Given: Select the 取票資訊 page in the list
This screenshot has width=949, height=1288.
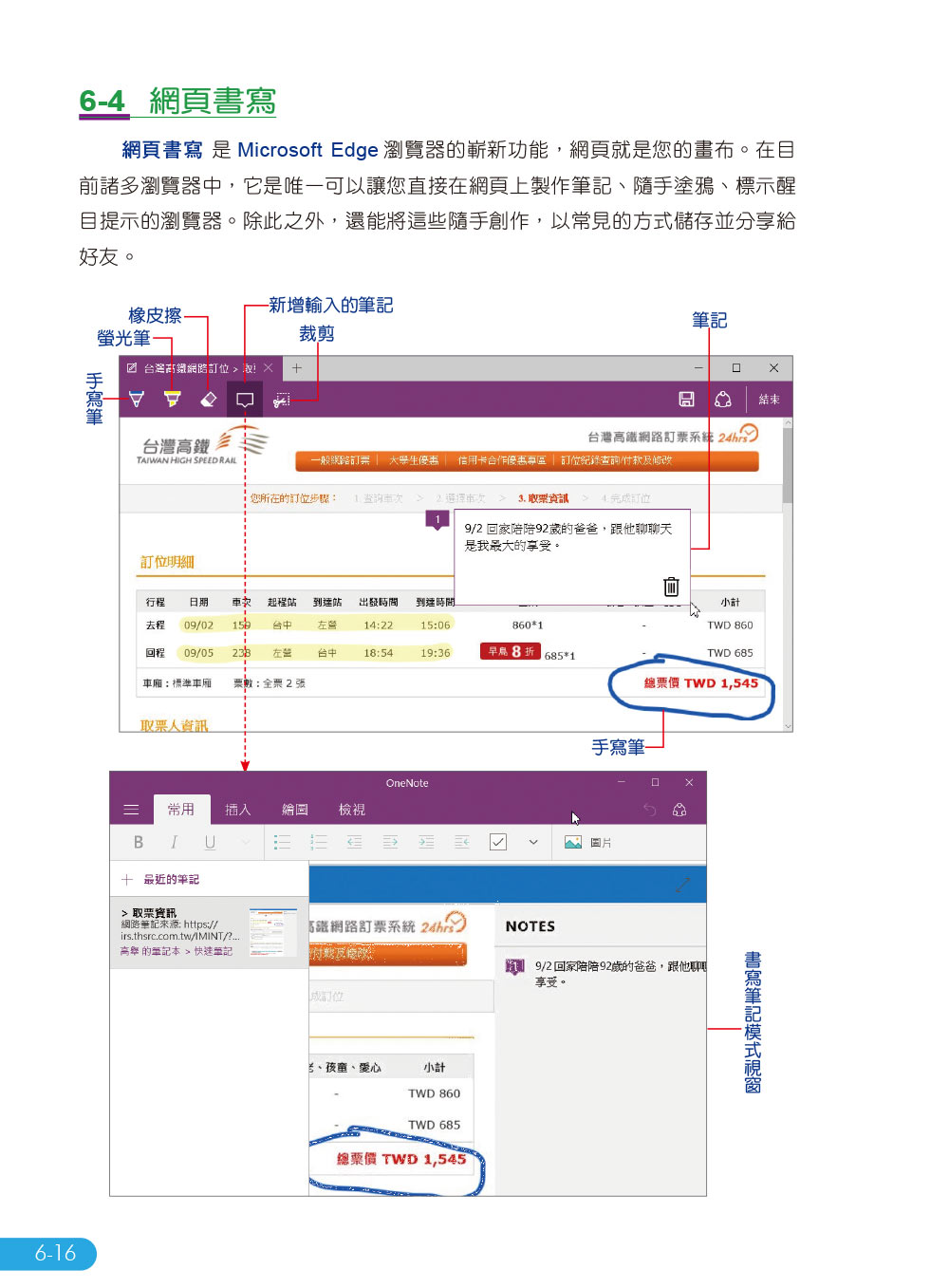Looking at the screenshot, I should (209, 932).
